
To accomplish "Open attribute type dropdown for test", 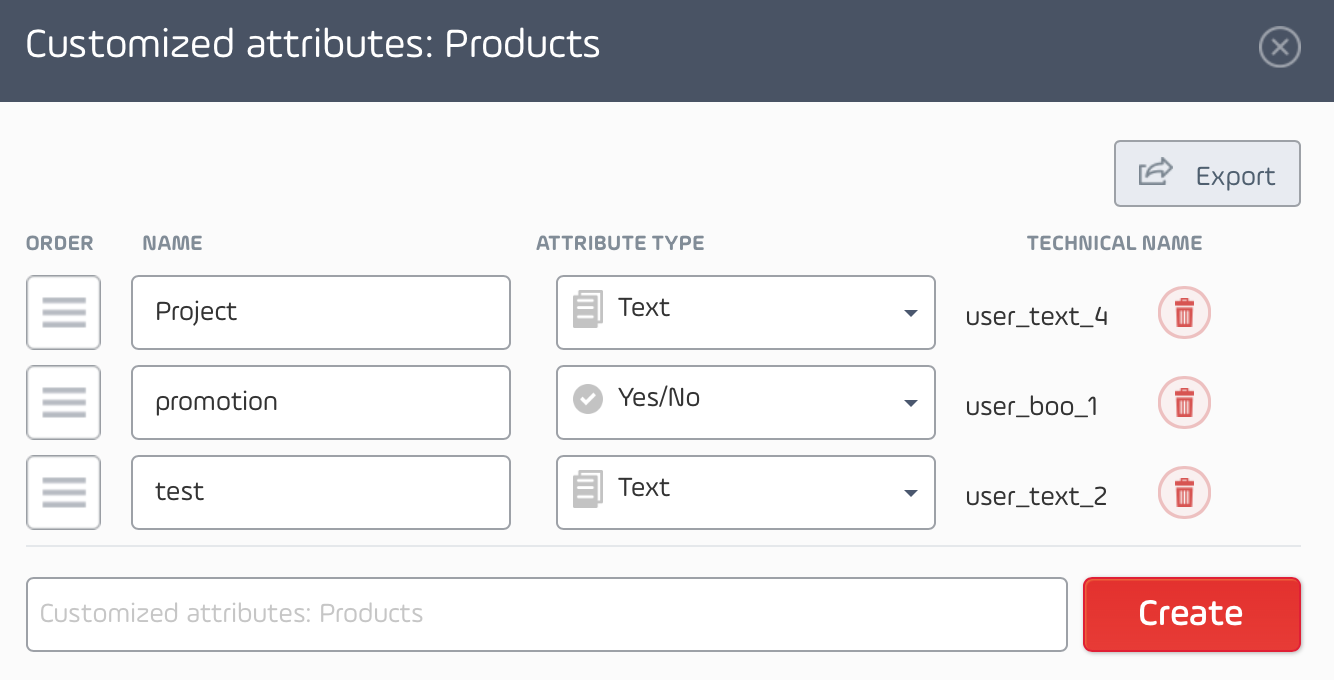I will pyautogui.click(x=746, y=493).
